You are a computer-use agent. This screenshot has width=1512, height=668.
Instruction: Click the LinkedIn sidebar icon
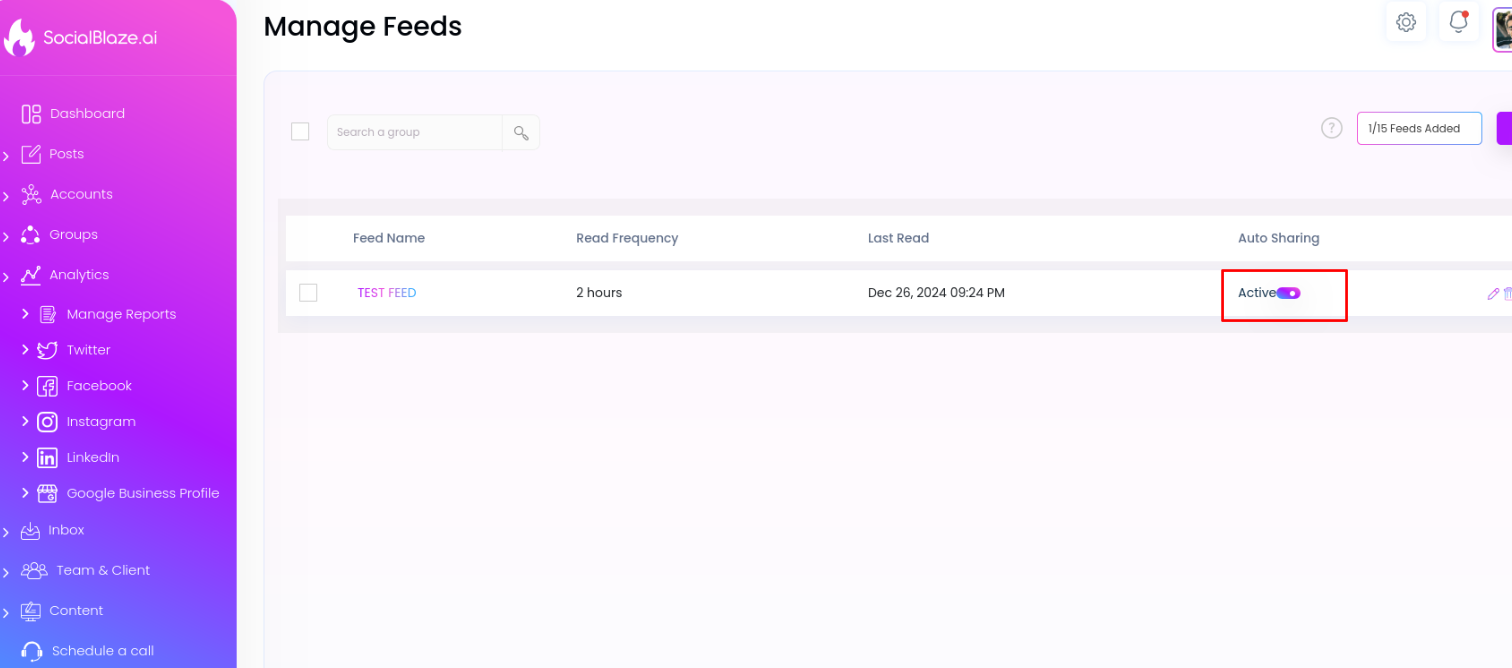coord(47,458)
